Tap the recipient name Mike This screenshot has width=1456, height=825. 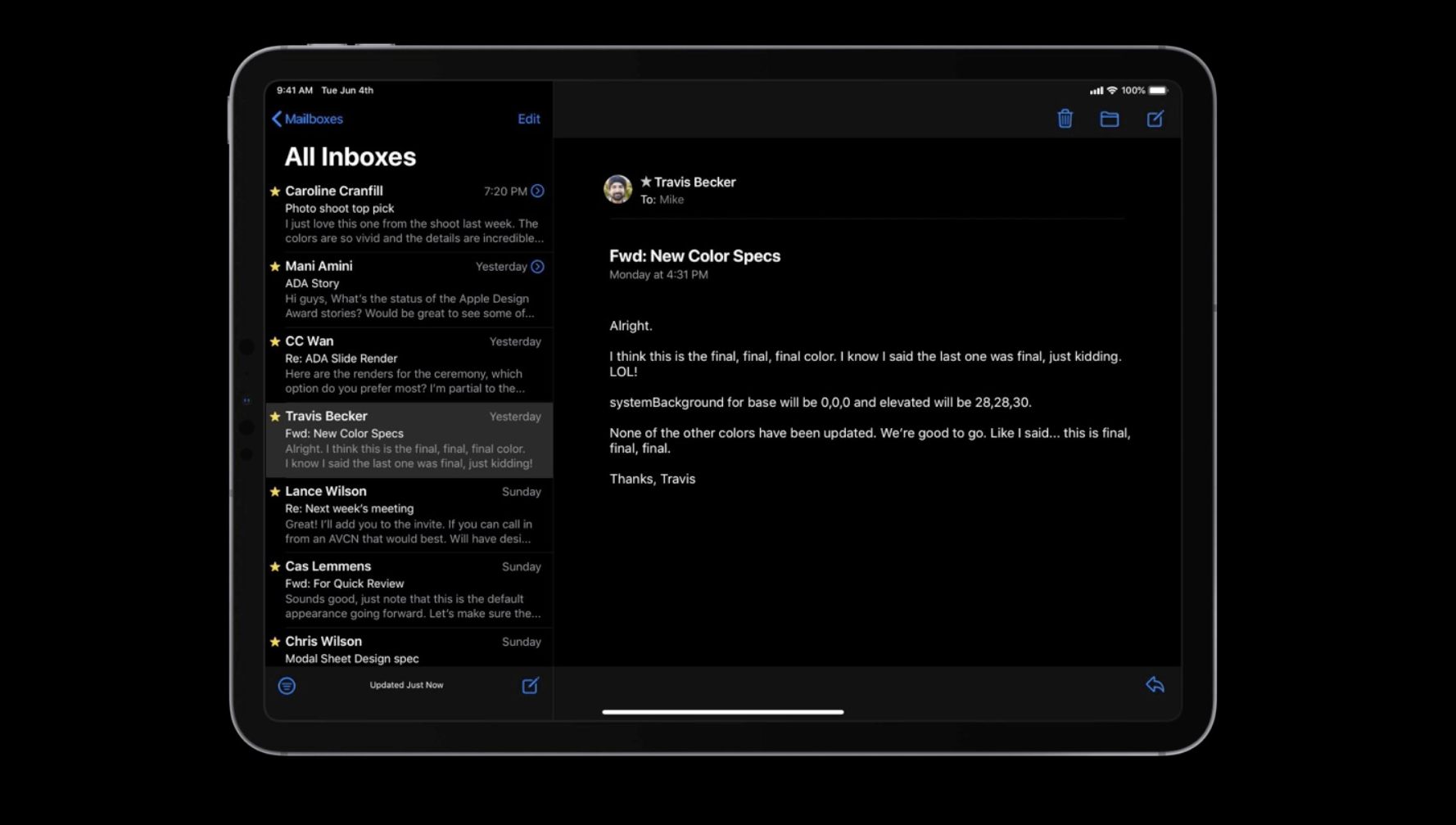[671, 200]
